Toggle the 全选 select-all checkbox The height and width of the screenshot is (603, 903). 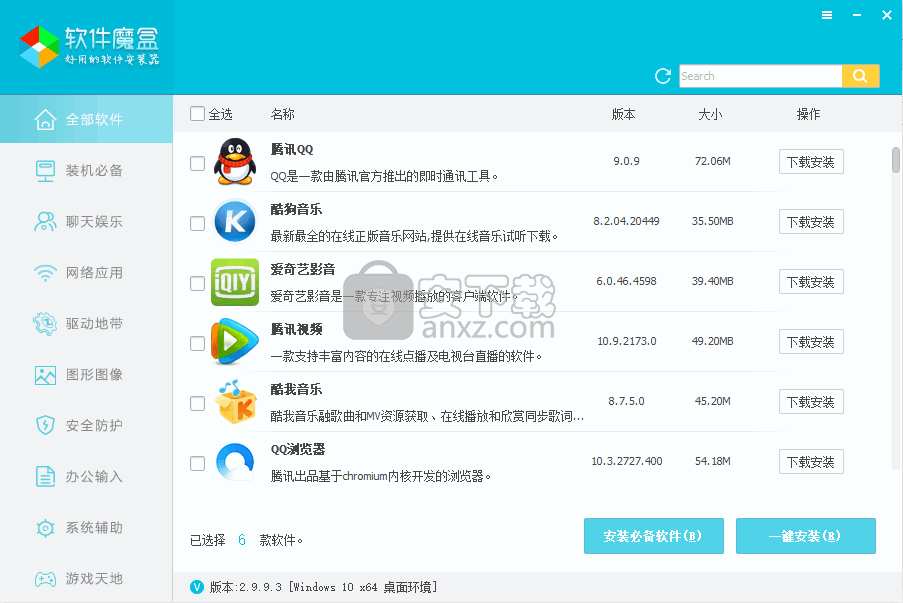[x=198, y=113]
